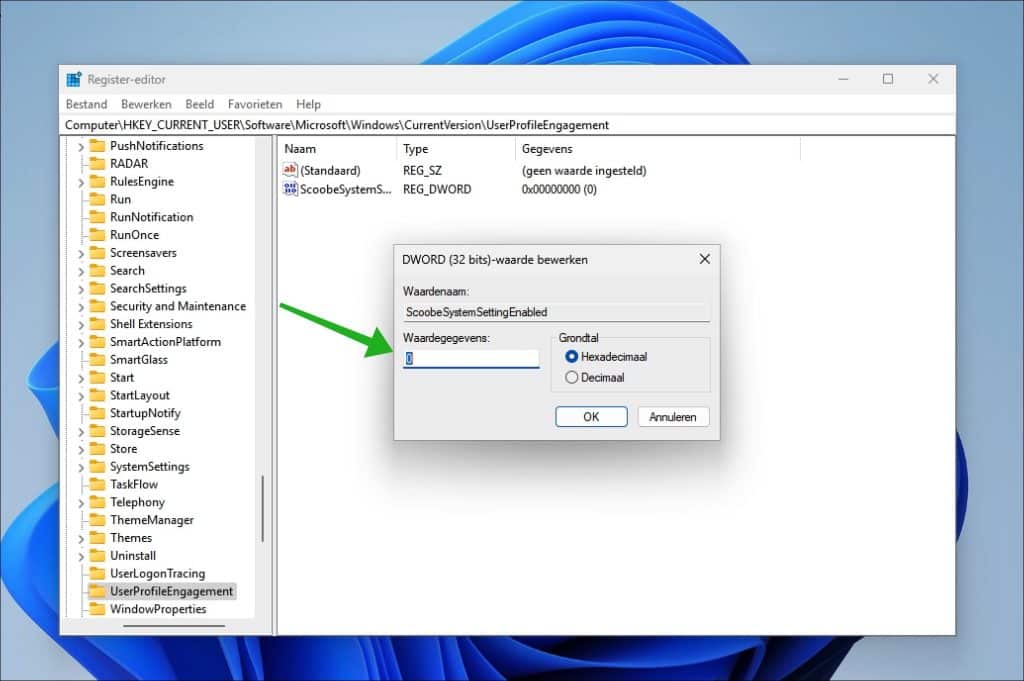Viewport: 1024px width, 681px height.
Task: Expand the Store tree node
Action: click(x=80, y=450)
